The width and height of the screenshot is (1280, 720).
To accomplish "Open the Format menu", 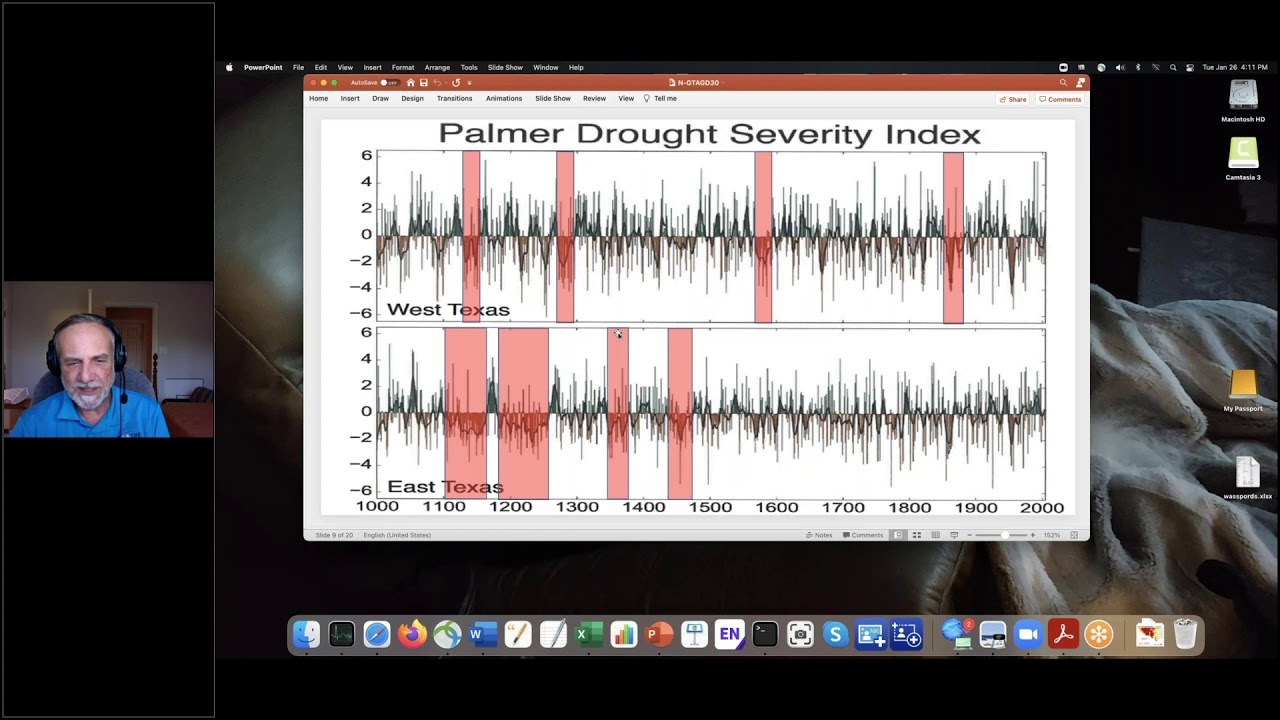I will [x=403, y=67].
